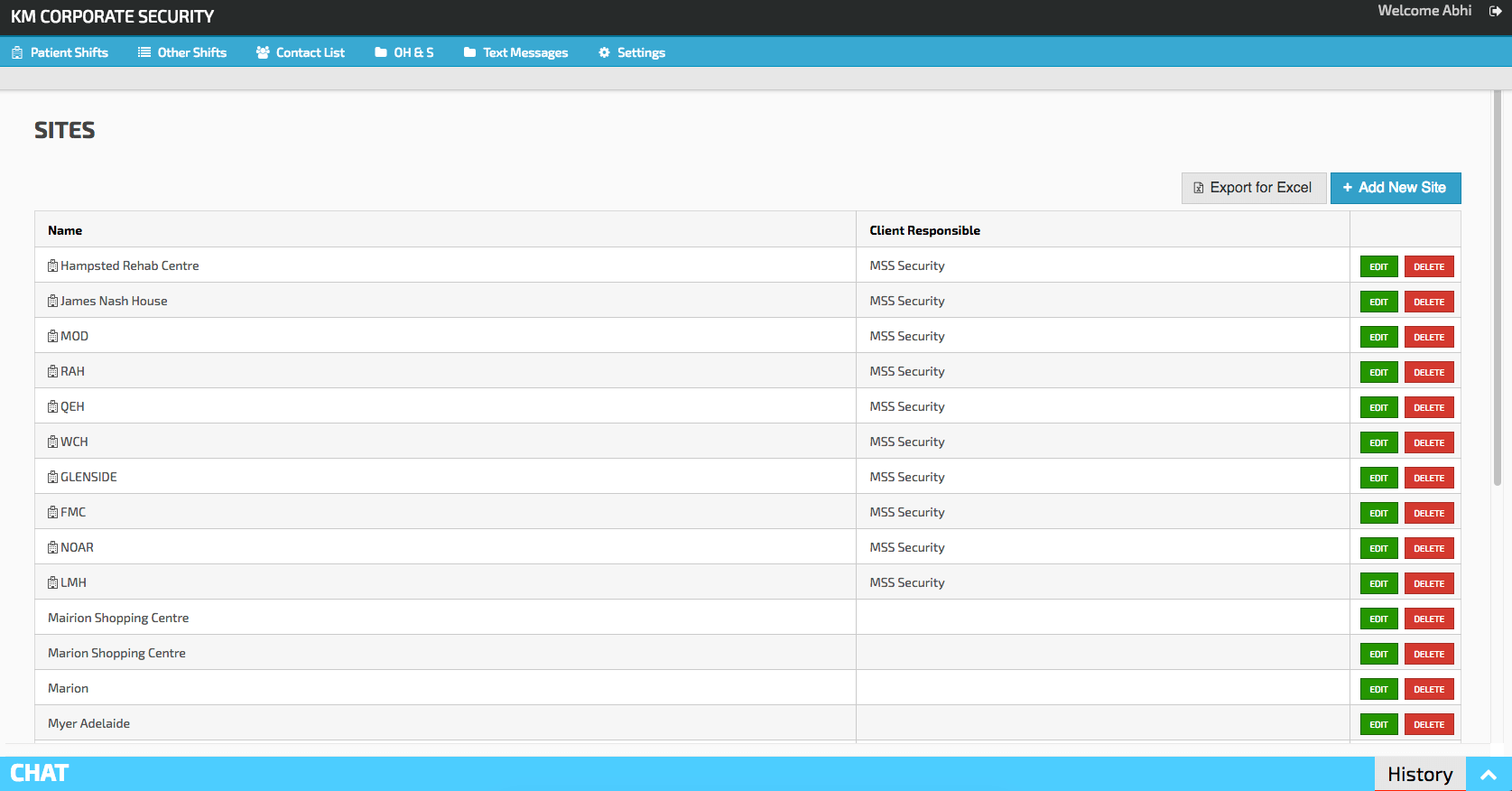Delete the QEH site

pyautogui.click(x=1429, y=407)
